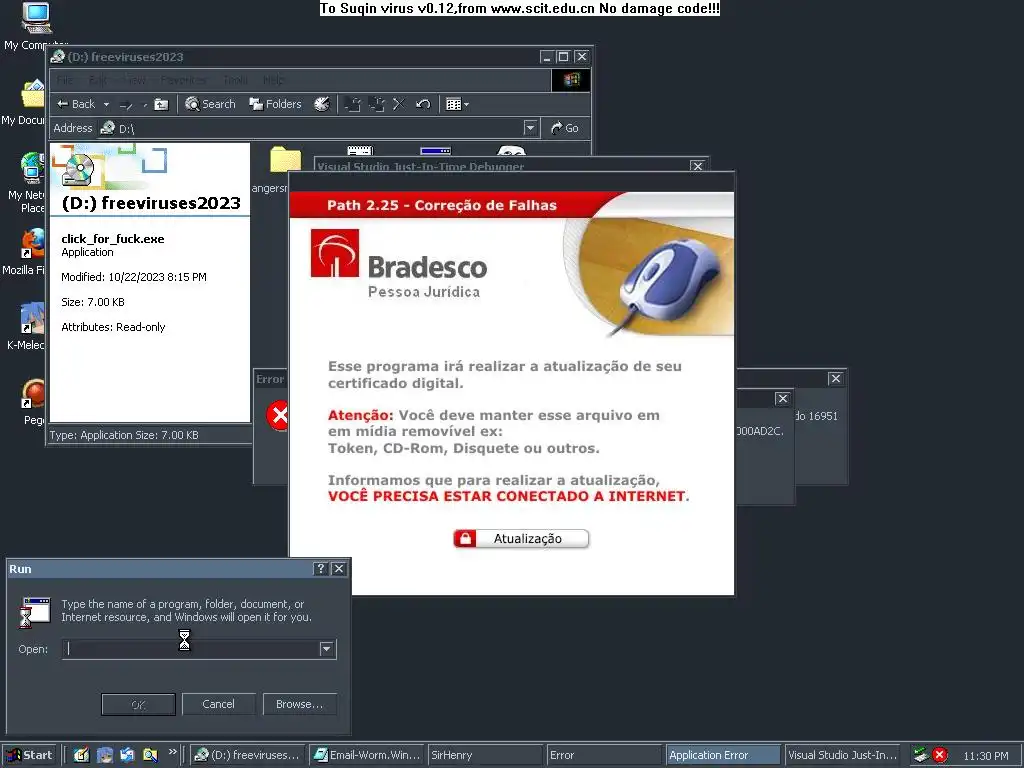Open the Back button history dropdown arrow

click(x=106, y=104)
